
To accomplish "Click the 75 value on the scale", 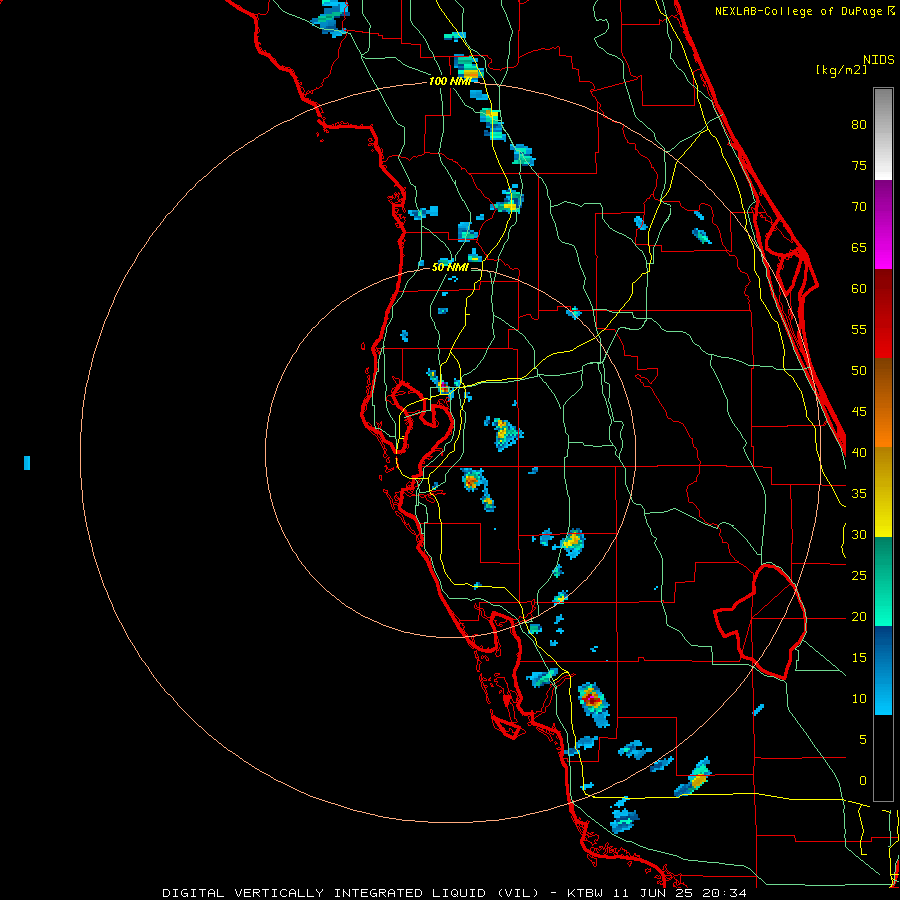I will tap(859, 165).
